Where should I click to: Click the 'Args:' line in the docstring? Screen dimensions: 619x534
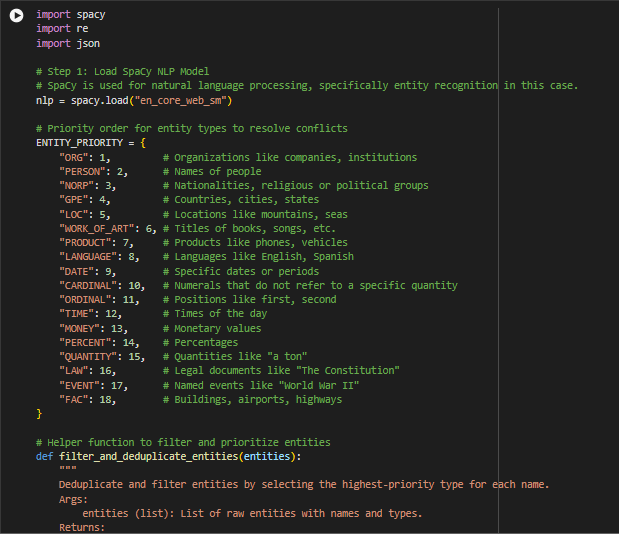(x=73, y=500)
